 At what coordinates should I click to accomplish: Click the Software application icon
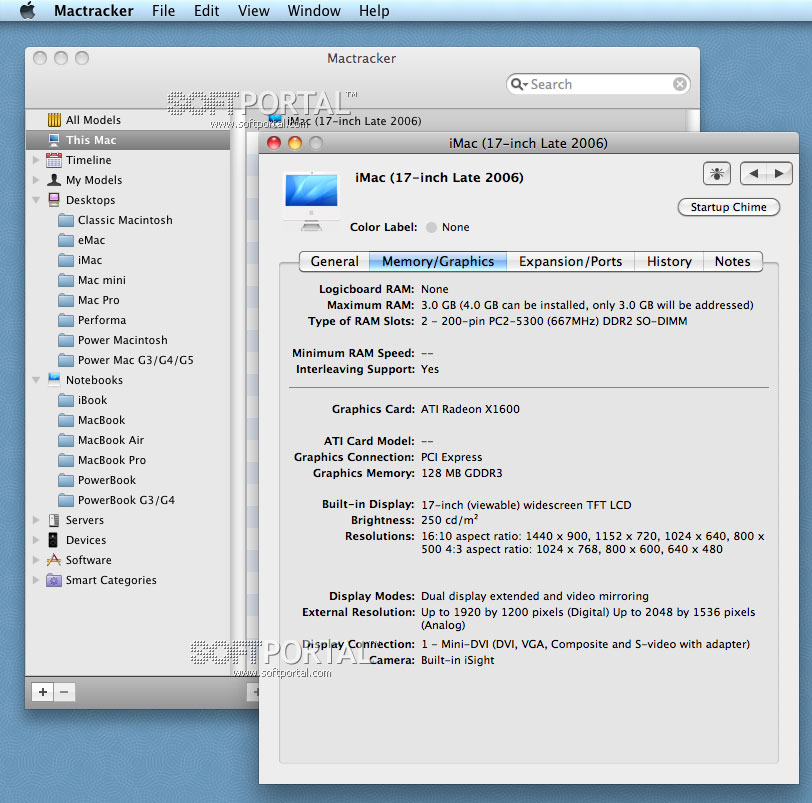tap(54, 560)
